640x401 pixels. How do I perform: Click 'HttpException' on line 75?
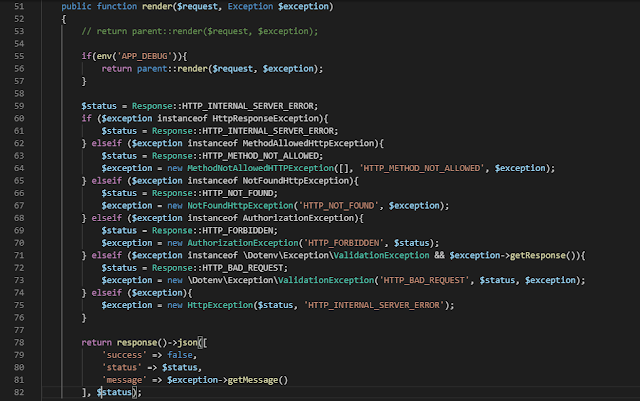pos(220,305)
